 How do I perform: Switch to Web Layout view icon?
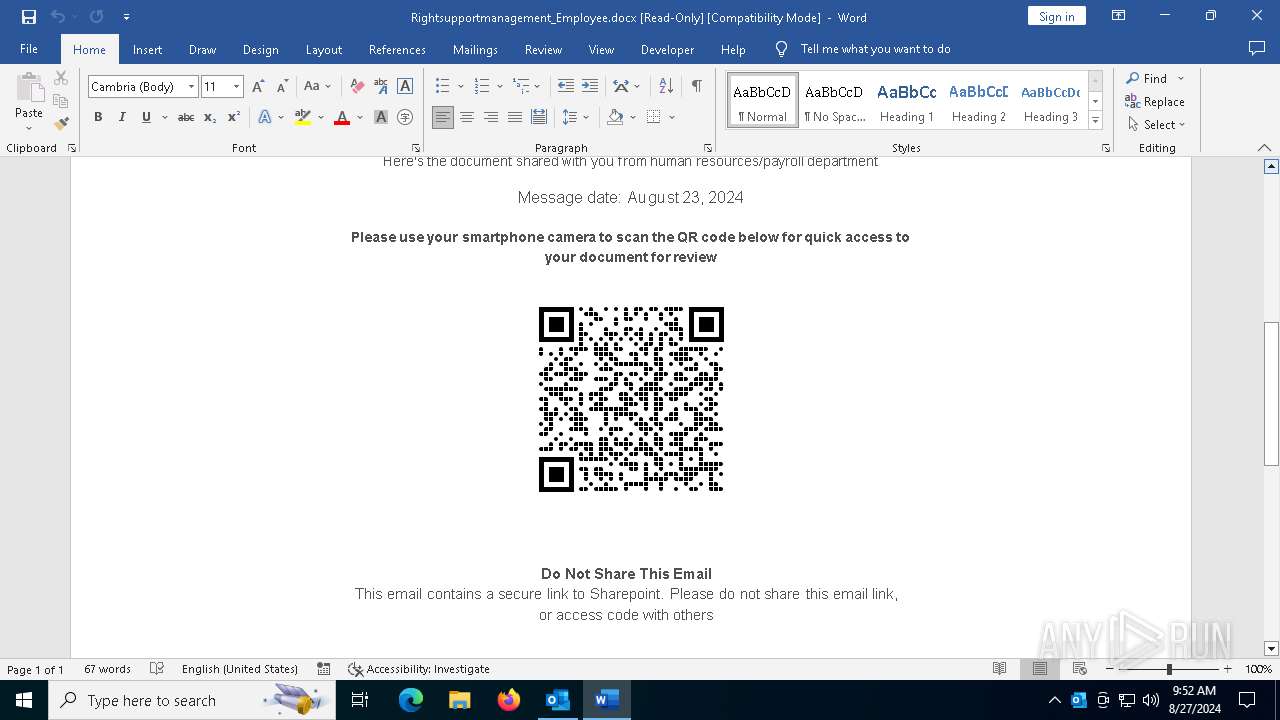click(x=1080, y=669)
